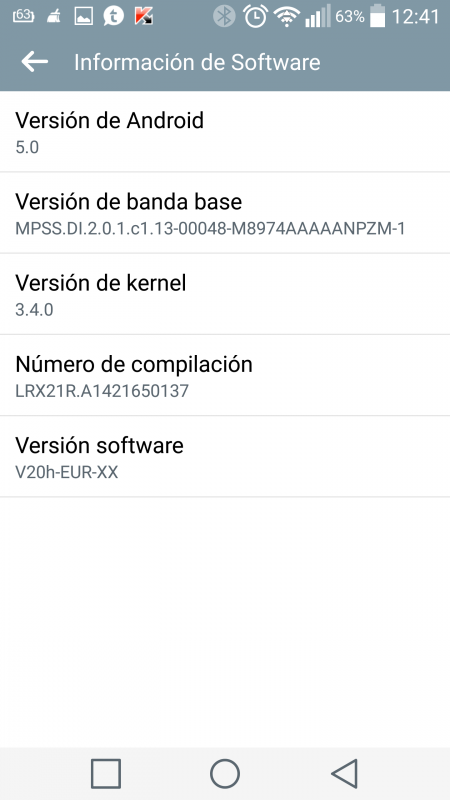450x800 pixels.
Task: Tap the back arrow in header
Action: [35, 62]
